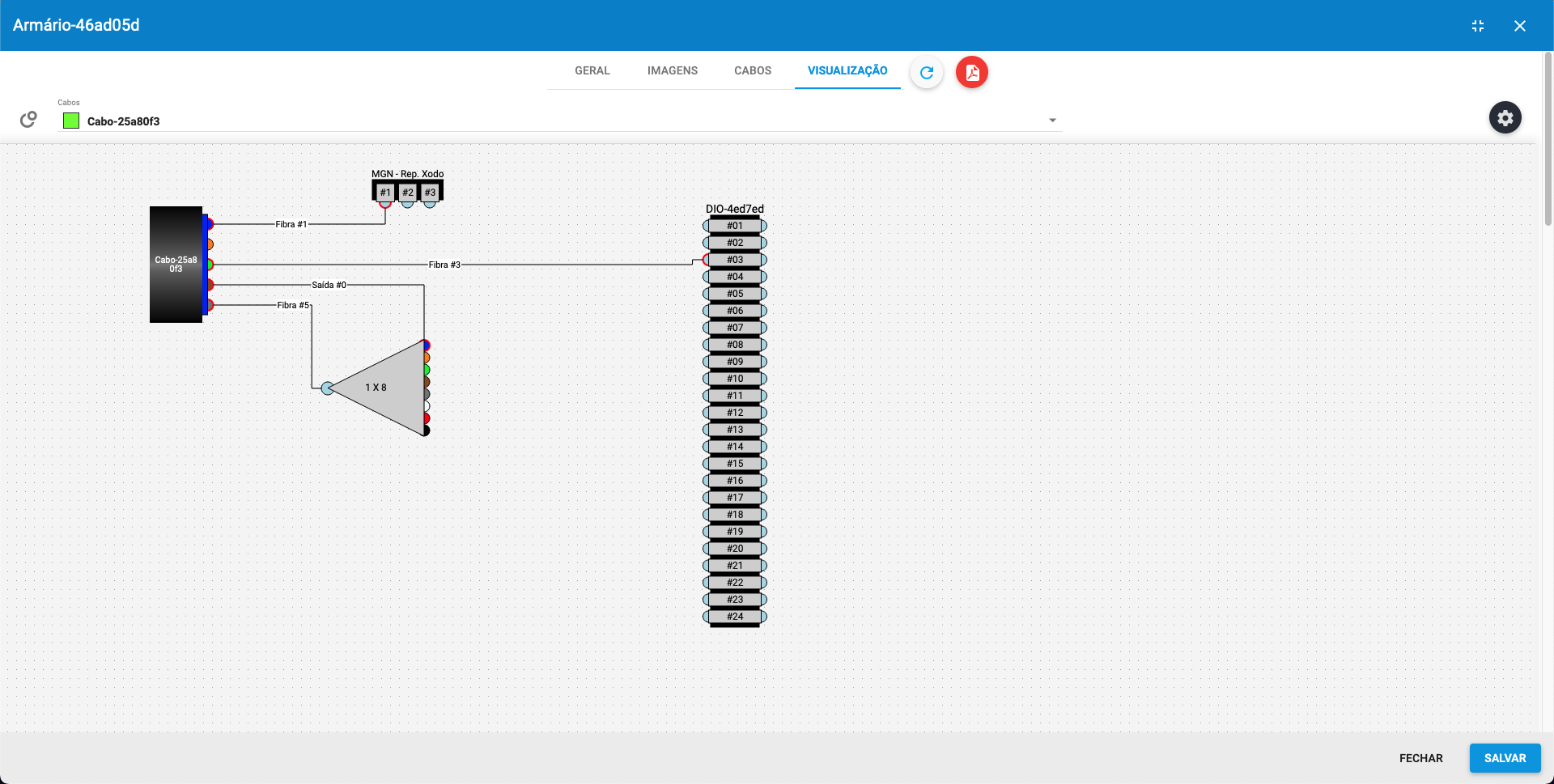Open settings with the gear icon
This screenshot has height=784, width=1554.
tap(1505, 118)
